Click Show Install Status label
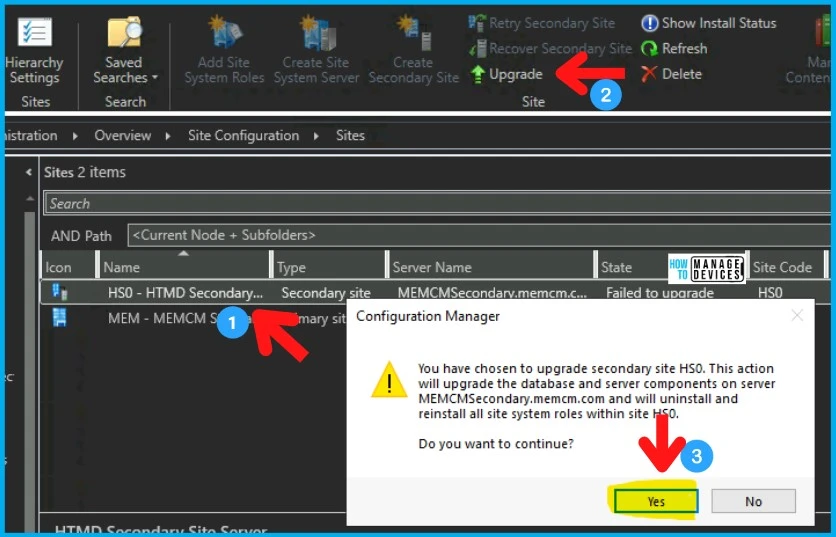The image size is (836, 537). (x=719, y=23)
